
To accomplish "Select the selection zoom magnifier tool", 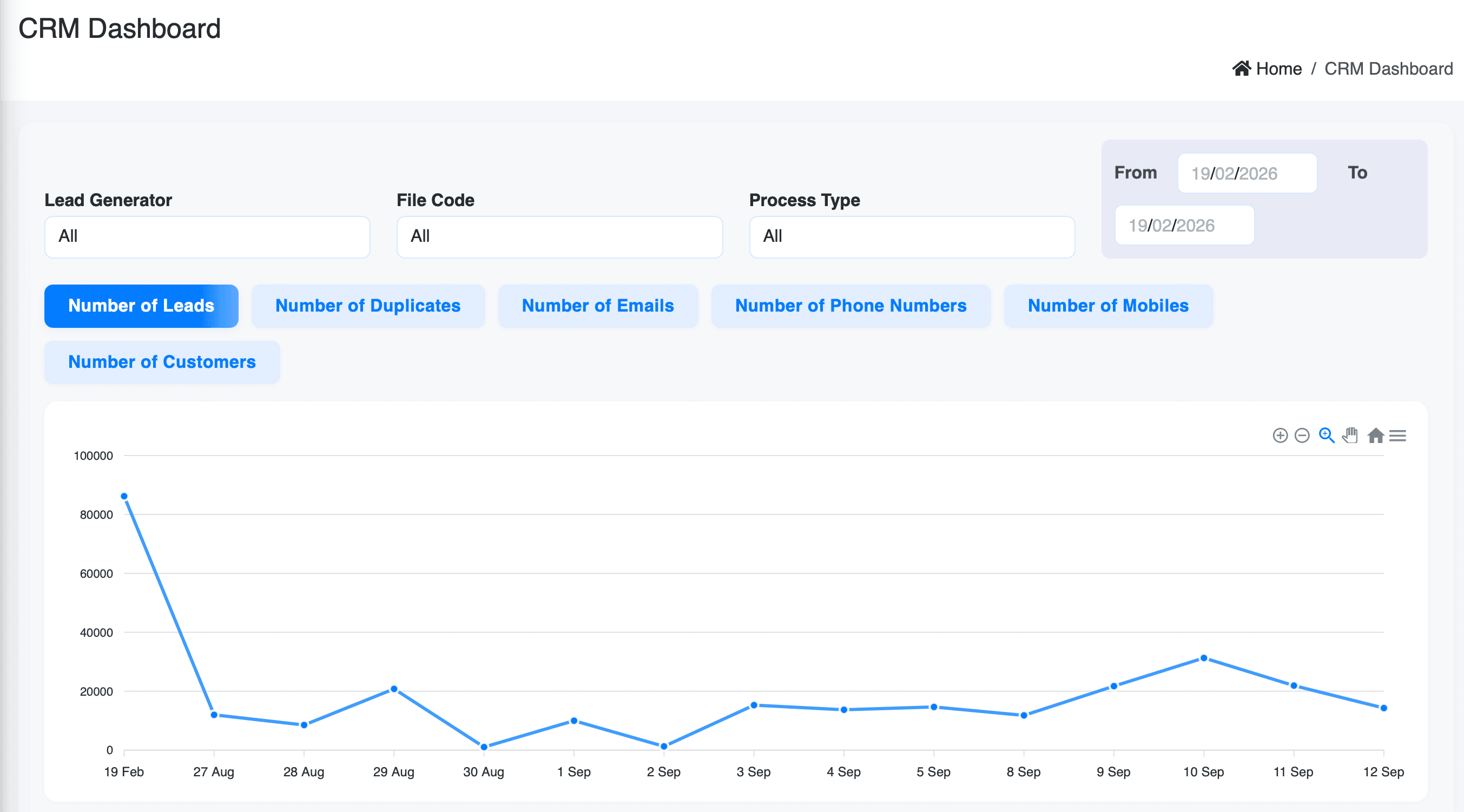I will tap(1326, 437).
